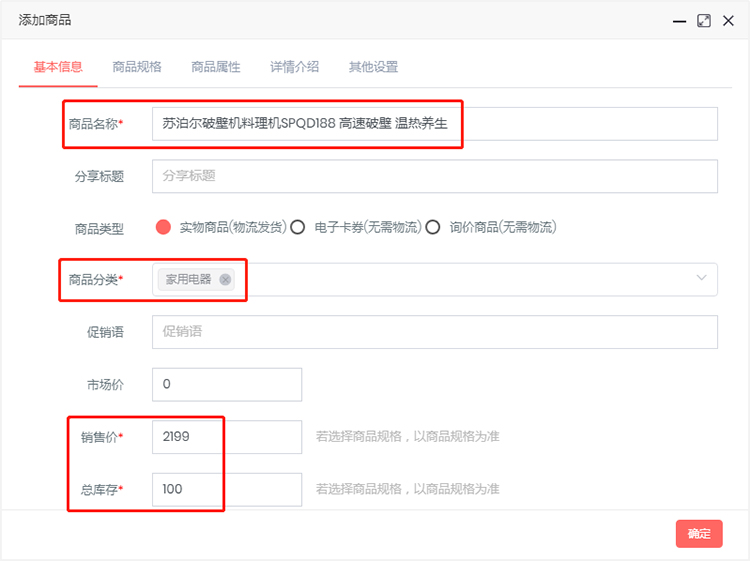
Task: Click the hint text beside 总库存
Action: (408, 489)
